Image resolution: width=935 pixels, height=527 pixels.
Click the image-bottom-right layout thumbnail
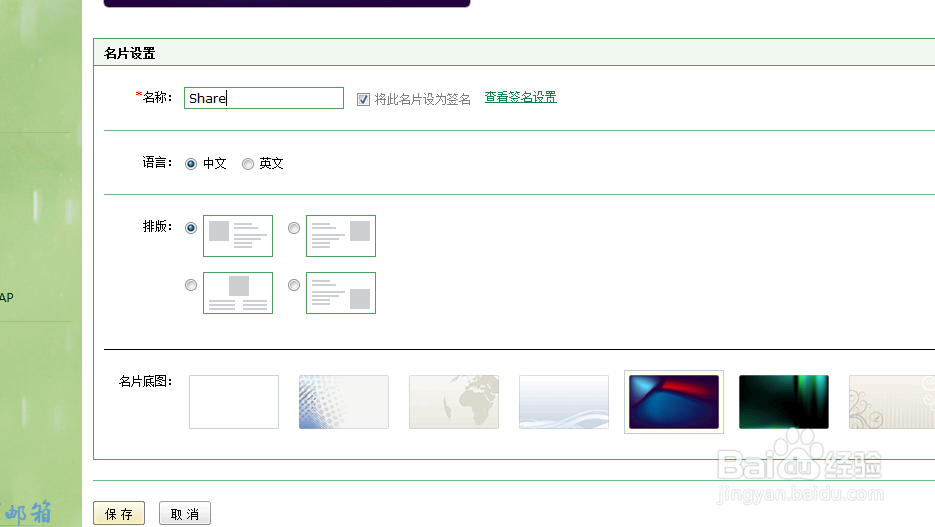tap(341, 293)
